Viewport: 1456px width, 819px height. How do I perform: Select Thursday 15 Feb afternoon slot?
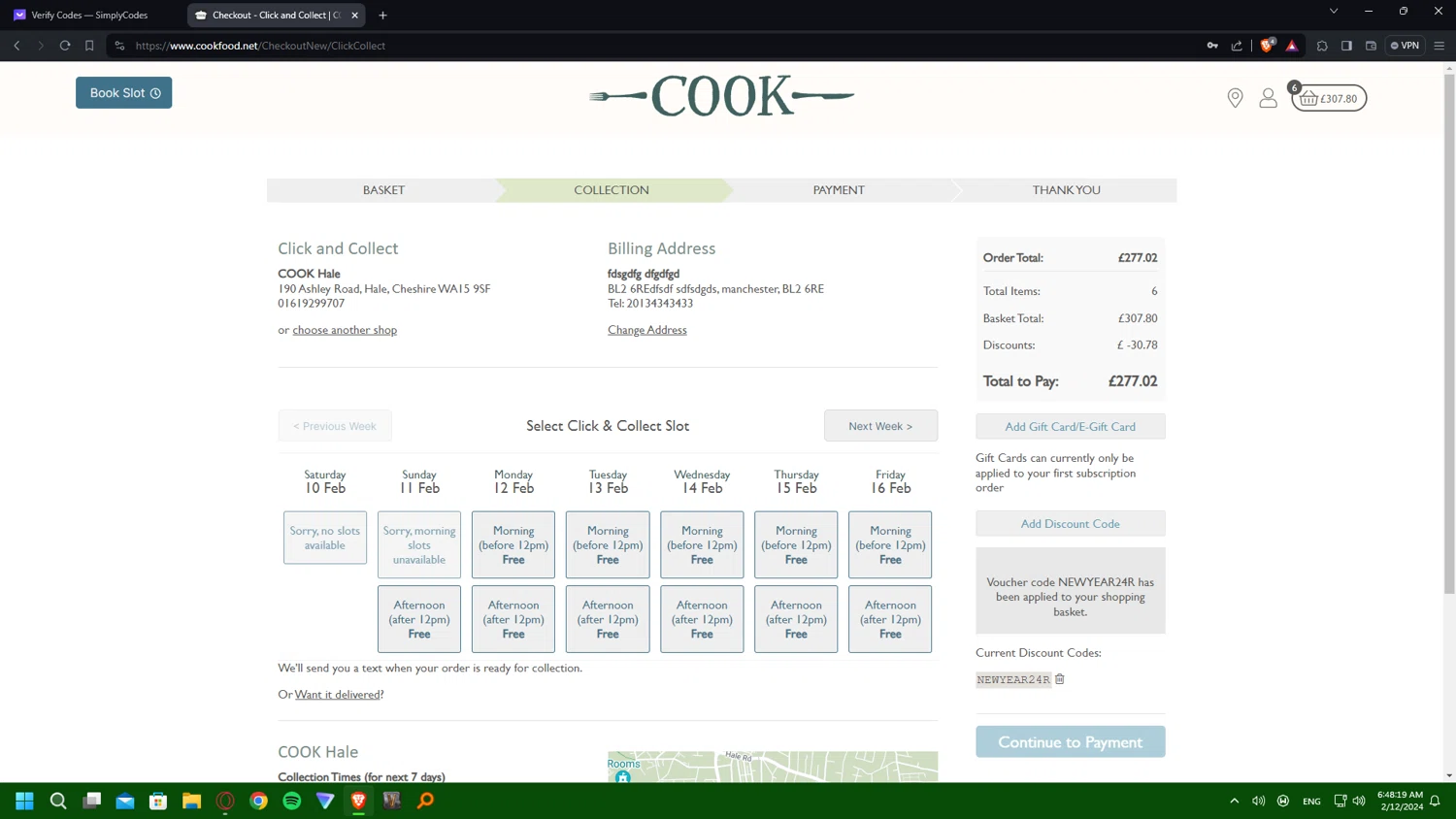tap(796, 619)
